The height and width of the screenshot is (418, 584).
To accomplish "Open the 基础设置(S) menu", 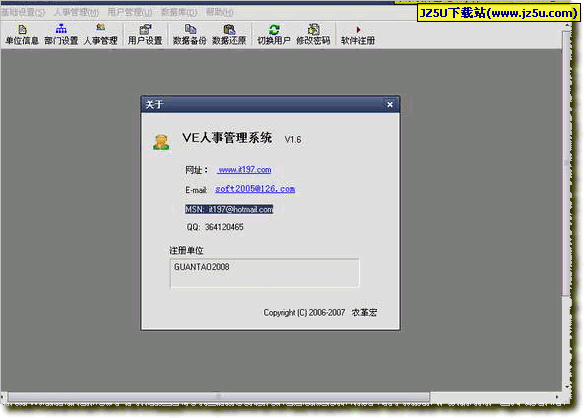I will [22, 13].
